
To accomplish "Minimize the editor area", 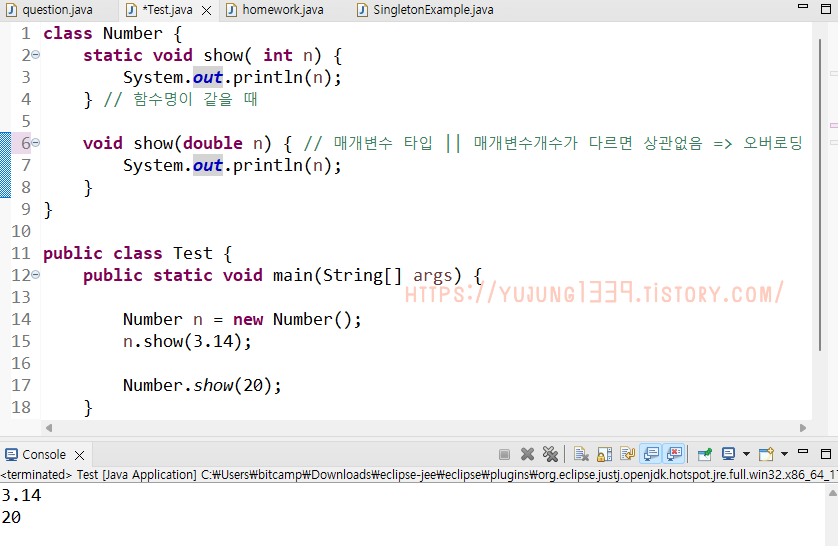I will [x=803, y=6].
